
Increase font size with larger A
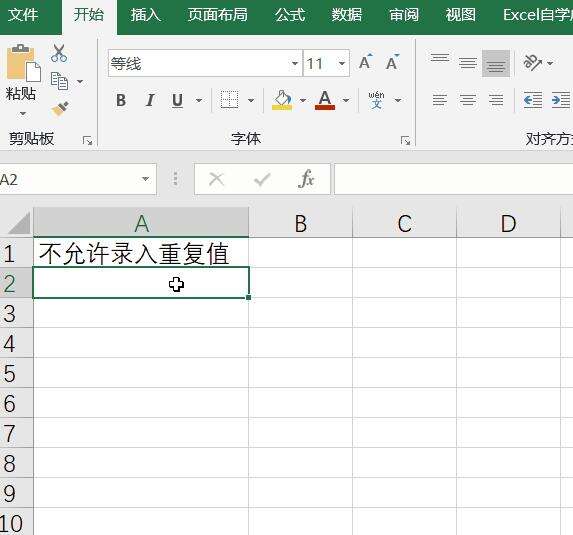coord(365,62)
